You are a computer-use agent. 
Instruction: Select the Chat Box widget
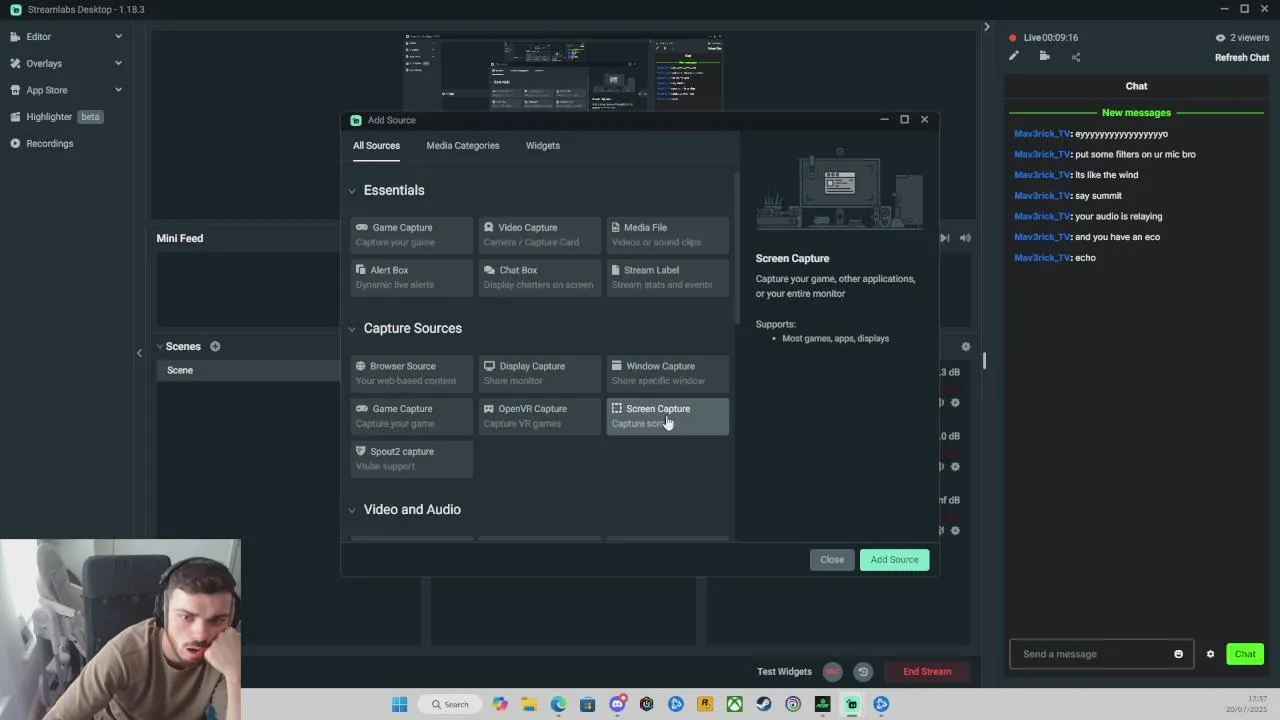click(x=540, y=277)
